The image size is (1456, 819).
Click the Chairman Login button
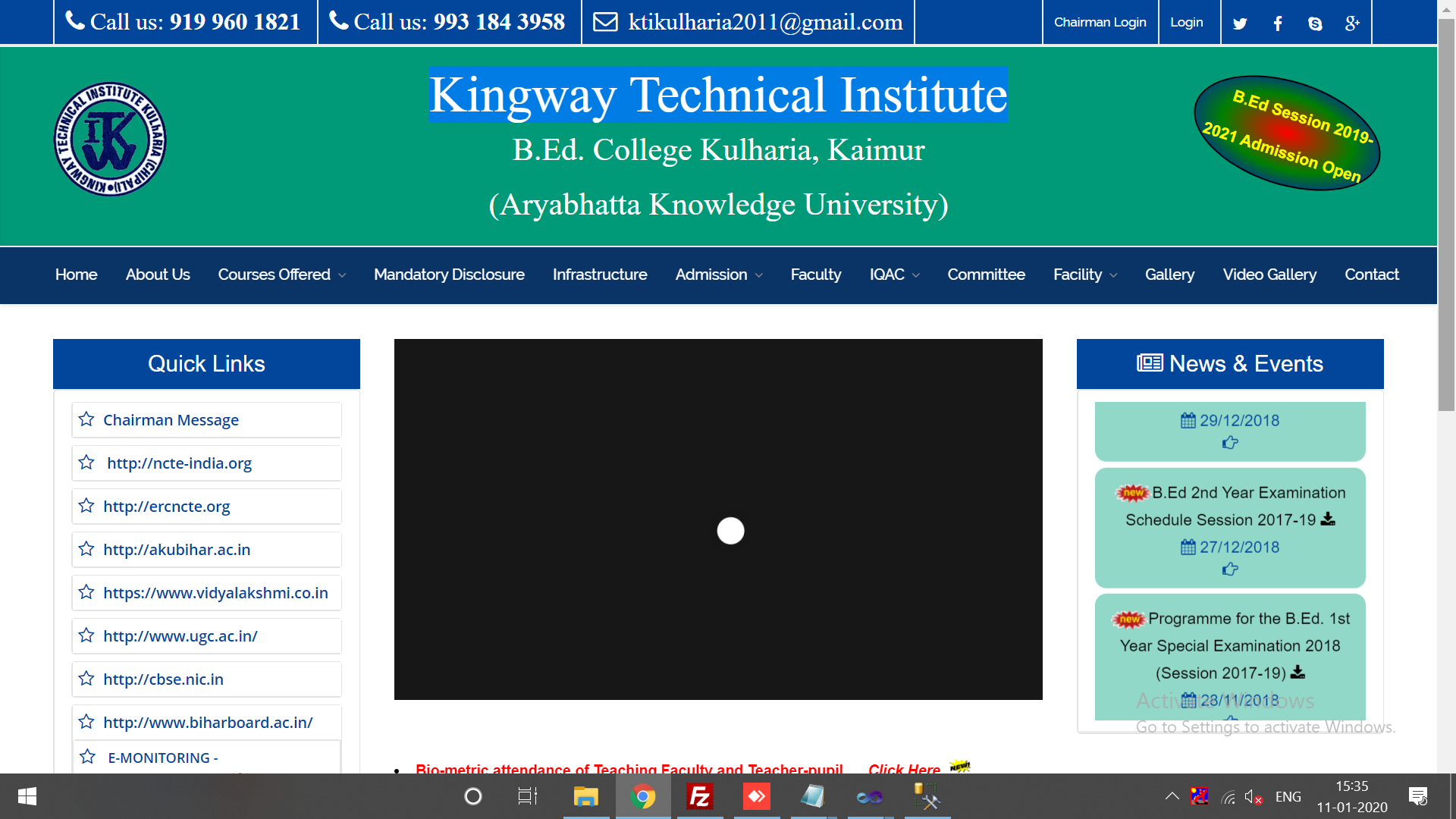coord(1100,22)
